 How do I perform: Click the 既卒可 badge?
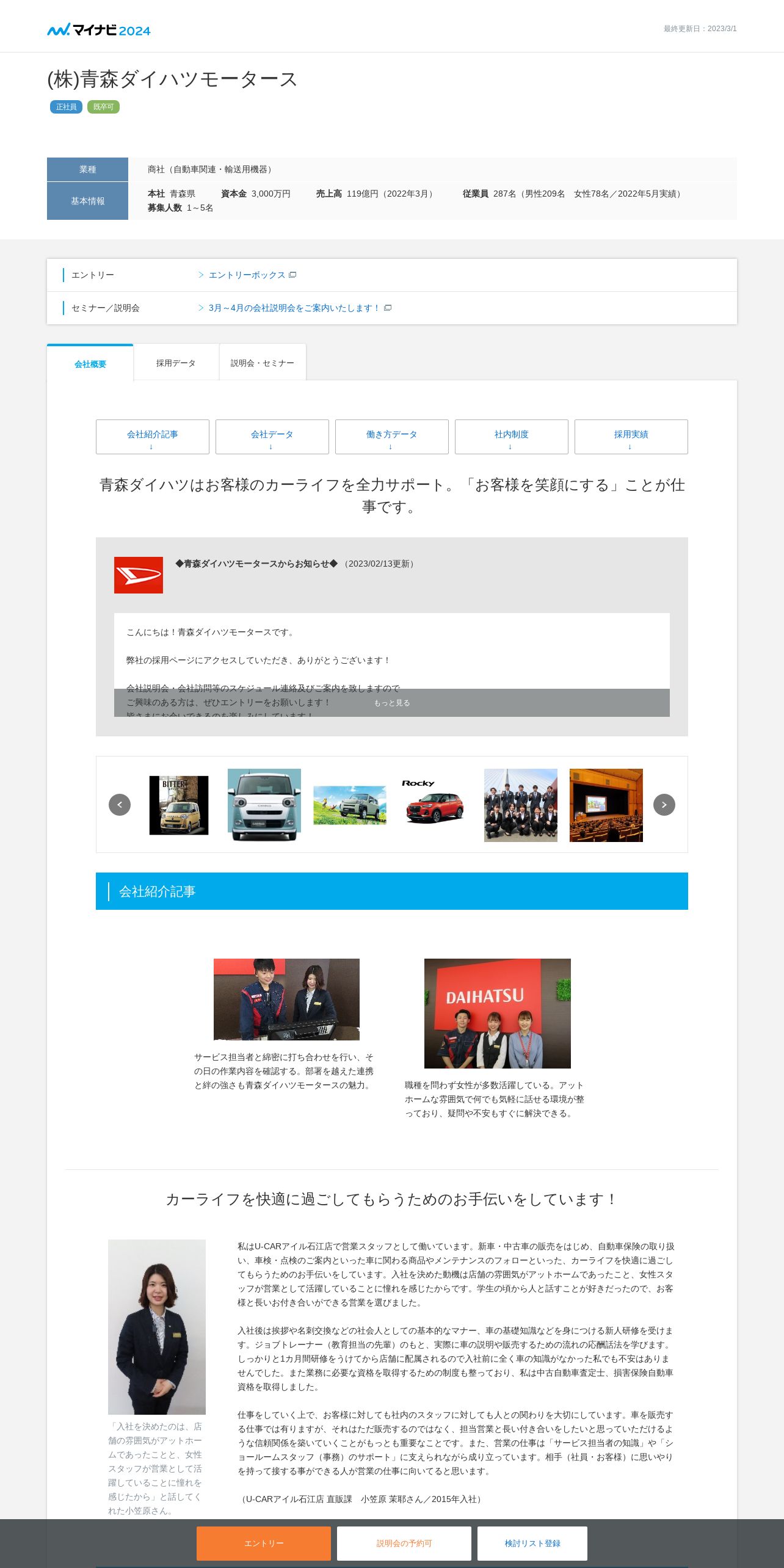(x=103, y=107)
